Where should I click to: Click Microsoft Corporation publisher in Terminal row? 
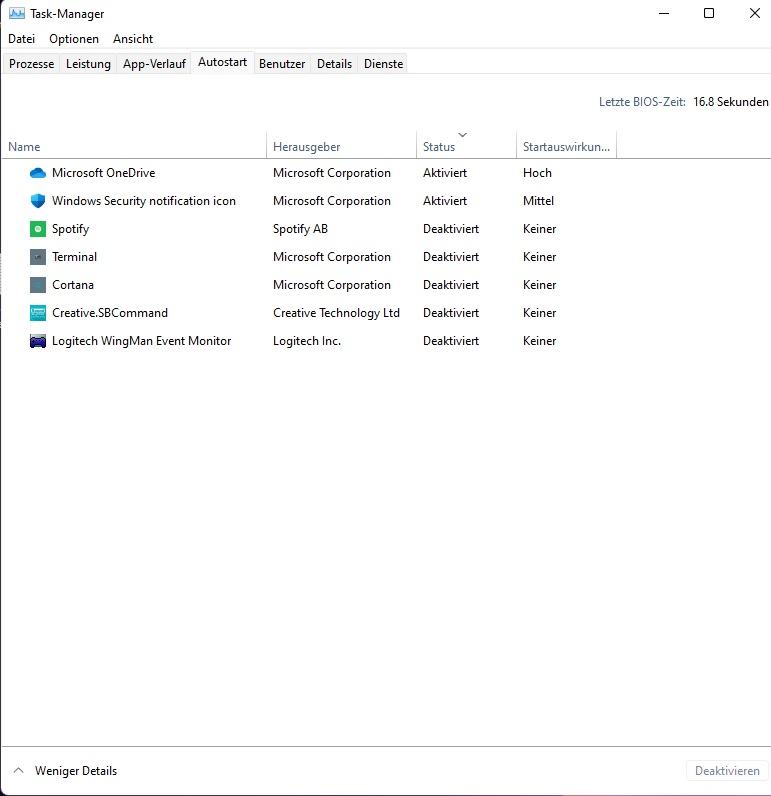[331, 257]
